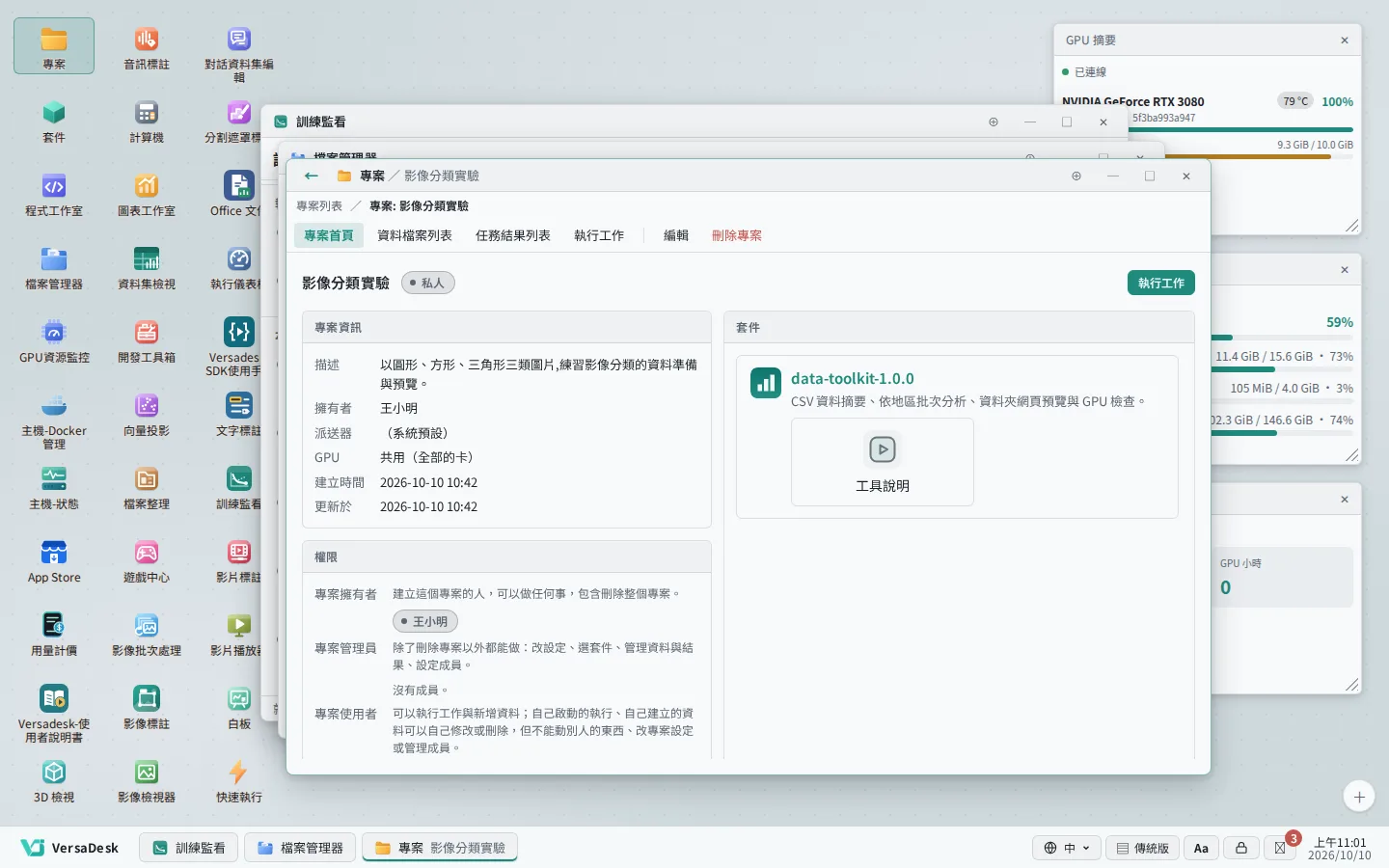Open notifications with badge 3
Screen dimensions: 1389x868
[x=1281, y=848]
